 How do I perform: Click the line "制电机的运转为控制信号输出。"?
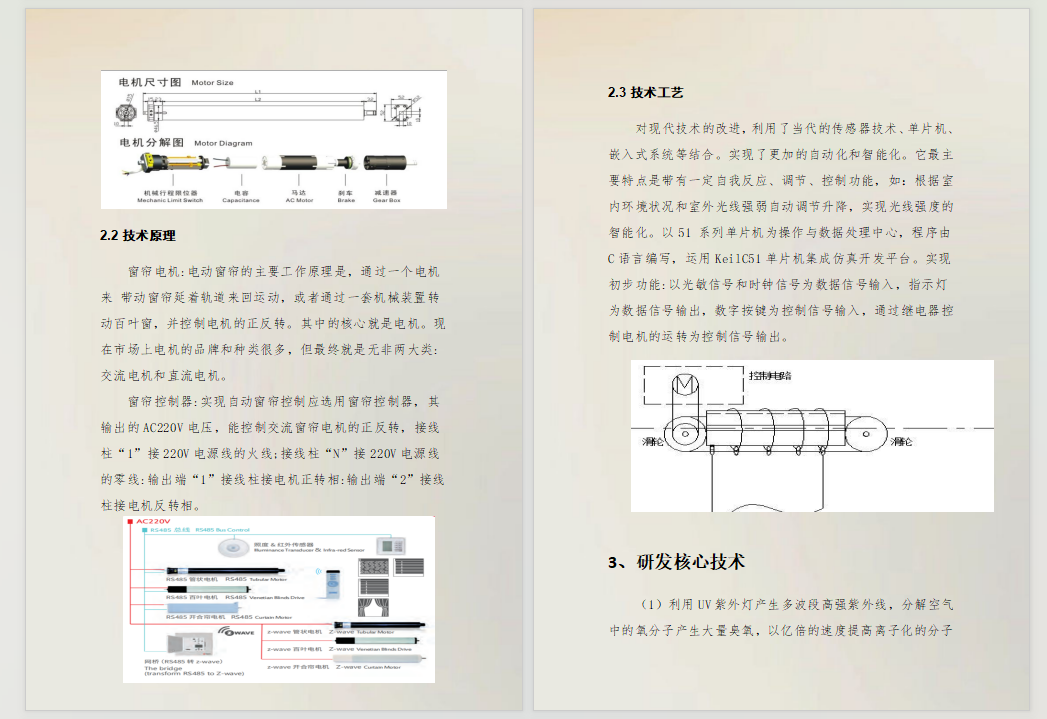(698, 337)
